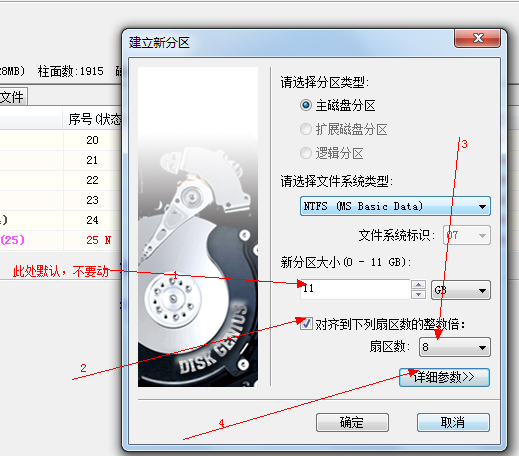This screenshot has width=519, height=456.
Task: Cancel the dialog with 取消
Action: [x=453, y=423]
